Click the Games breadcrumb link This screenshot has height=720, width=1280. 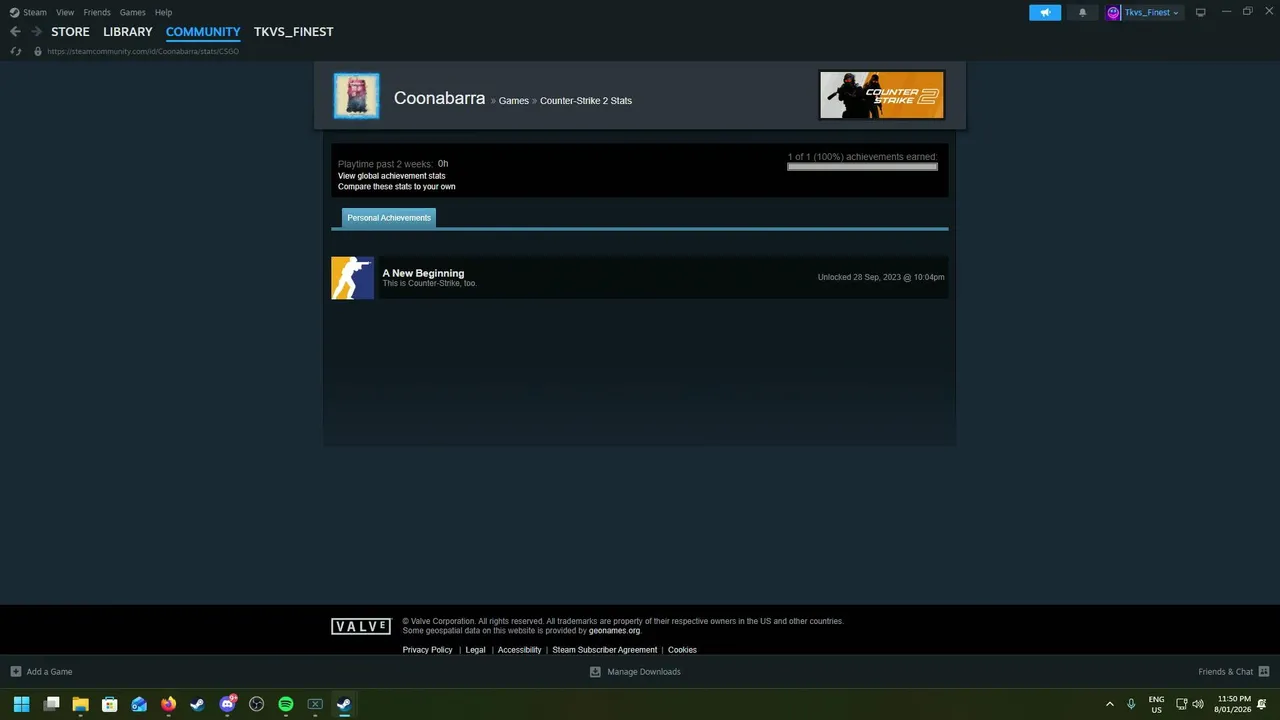(x=514, y=101)
